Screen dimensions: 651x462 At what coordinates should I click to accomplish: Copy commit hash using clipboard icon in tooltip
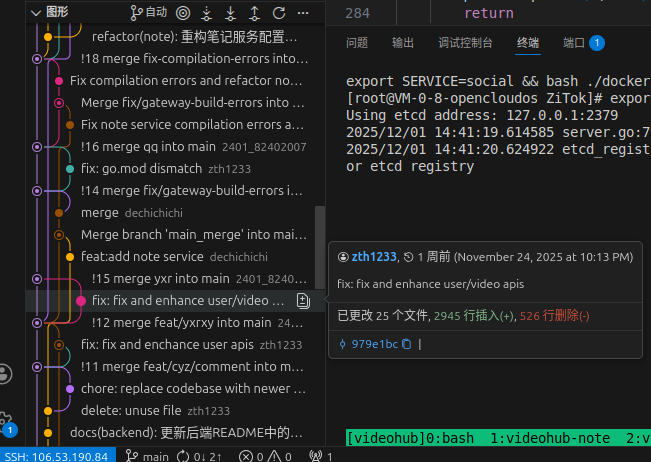406,344
